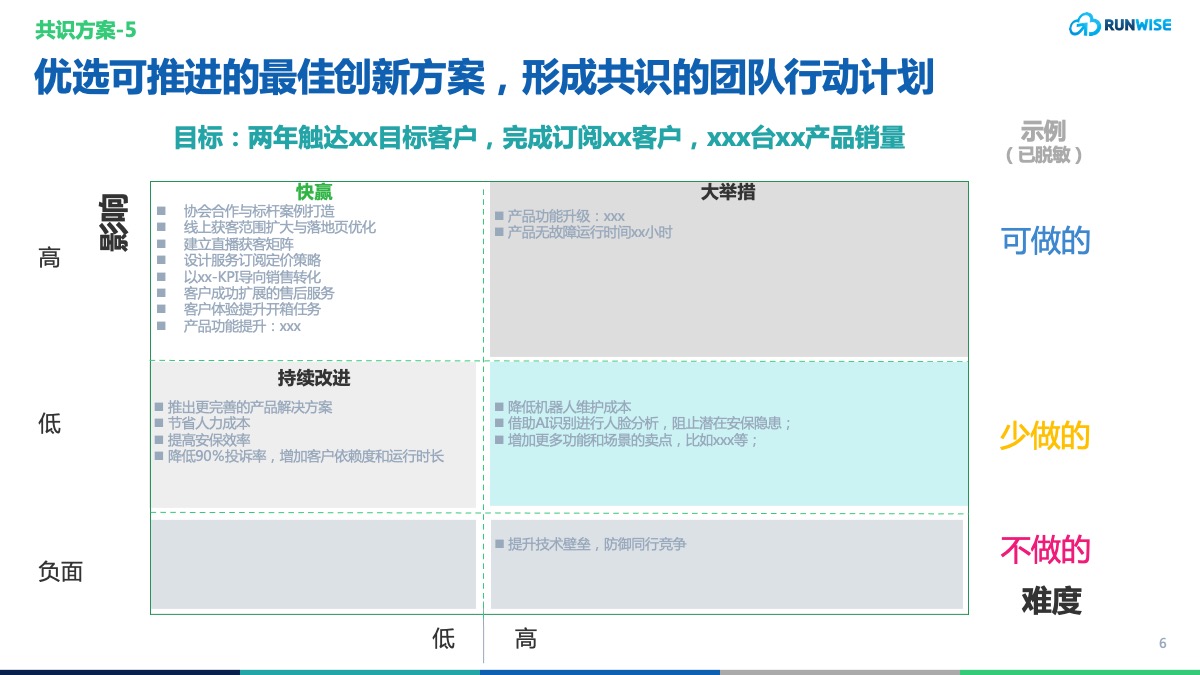This screenshot has width=1200, height=675.
Task: Click the blue 可做的 label
Action: tap(1046, 241)
